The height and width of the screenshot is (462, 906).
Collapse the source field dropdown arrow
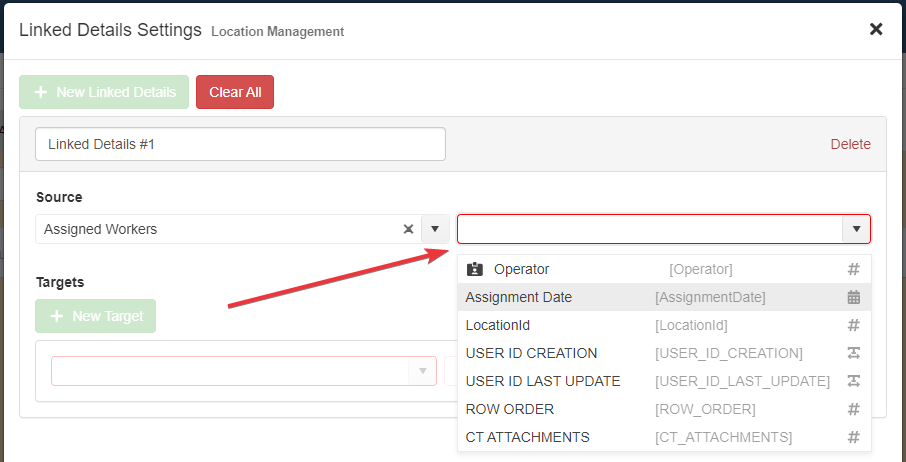click(856, 229)
